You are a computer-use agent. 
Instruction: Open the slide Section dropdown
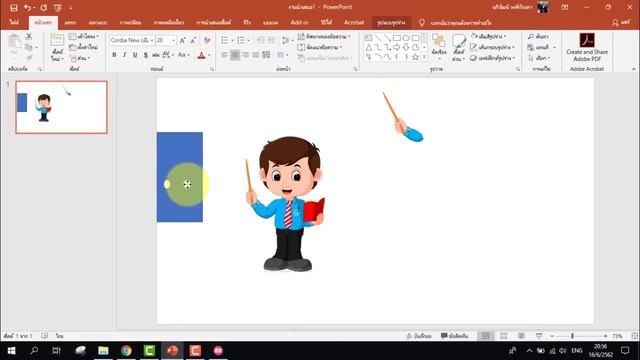pos(80,58)
